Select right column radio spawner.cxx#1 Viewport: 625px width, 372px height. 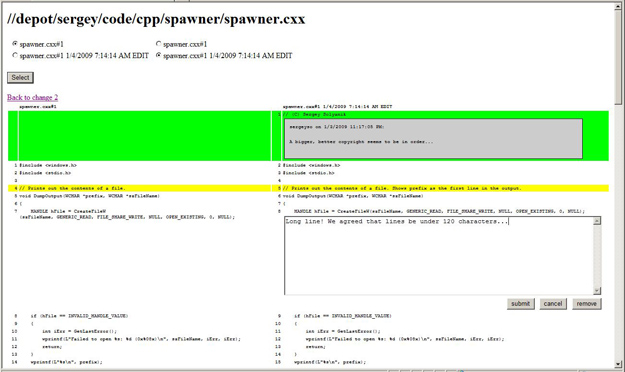[159, 44]
